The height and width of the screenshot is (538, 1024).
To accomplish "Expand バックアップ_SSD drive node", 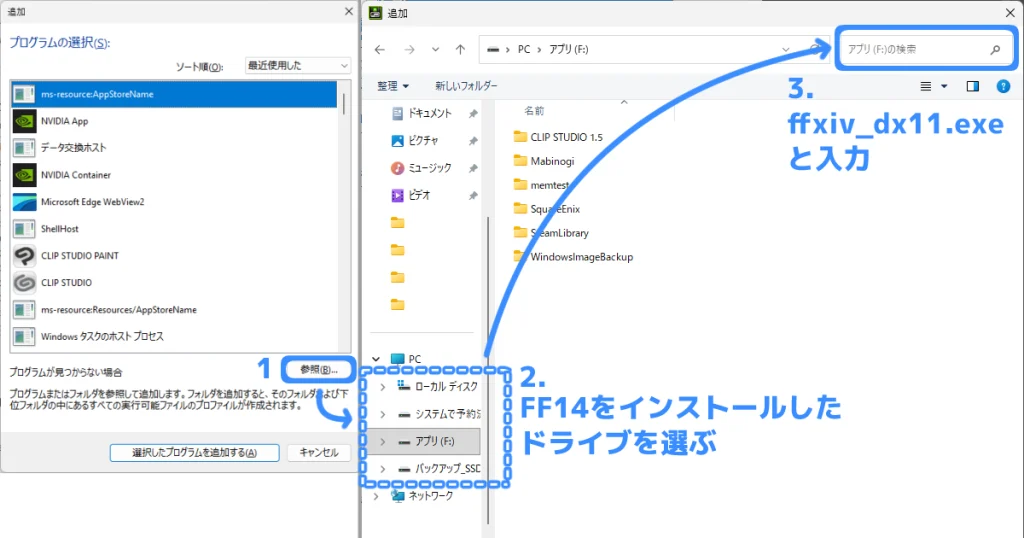I will click(383, 469).
